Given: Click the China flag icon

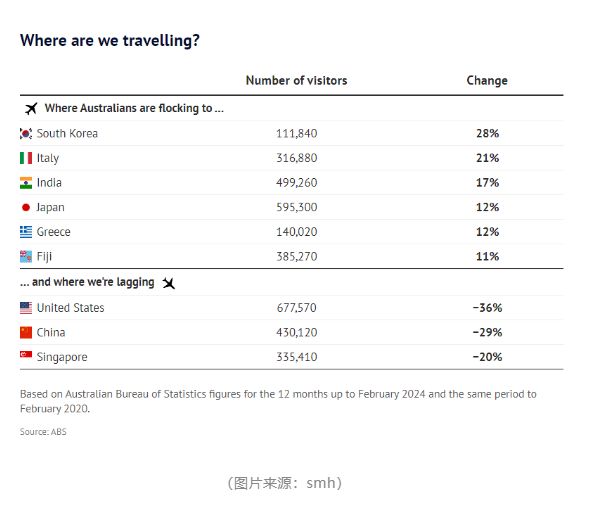Looking at the screenshot, I should tap(26, 332).
